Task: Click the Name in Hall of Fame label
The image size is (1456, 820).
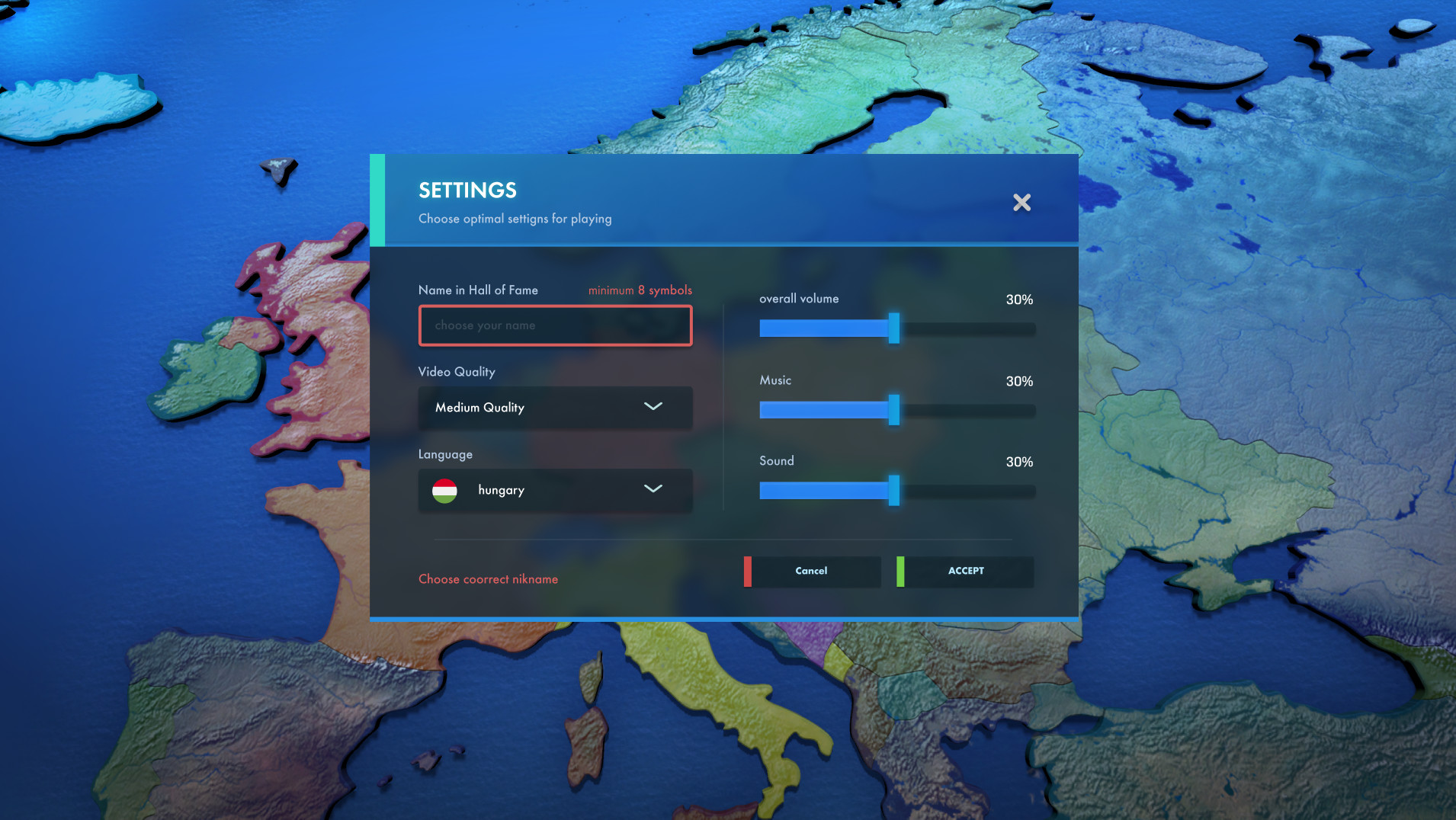Action: click(477, 290)
